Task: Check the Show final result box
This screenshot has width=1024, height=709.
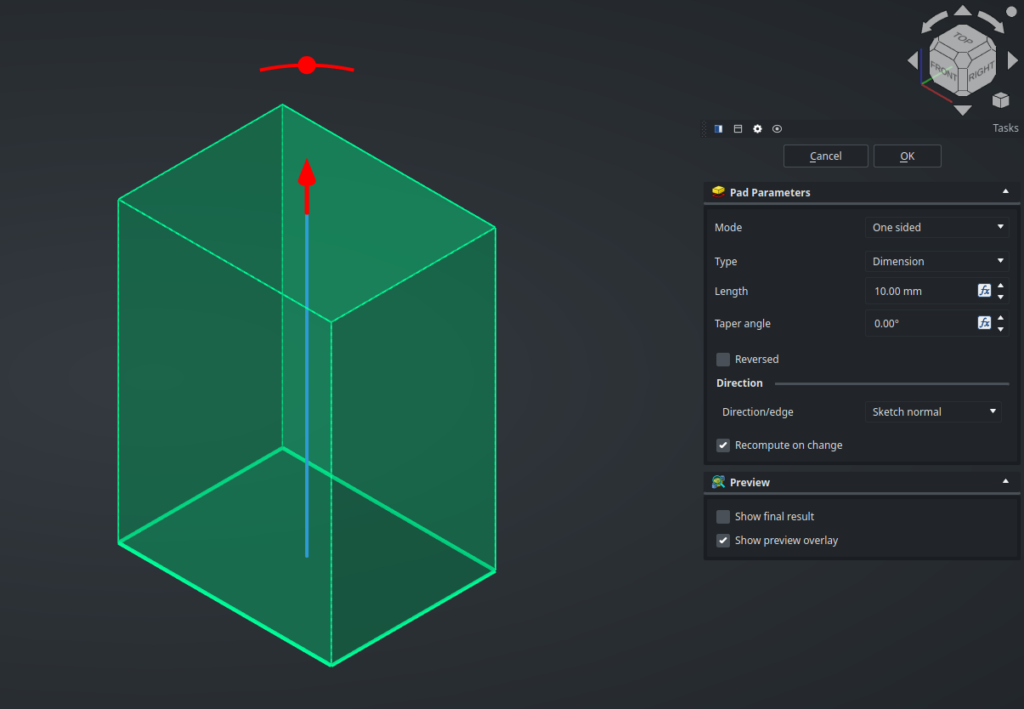Action: [x=723, y=517]
